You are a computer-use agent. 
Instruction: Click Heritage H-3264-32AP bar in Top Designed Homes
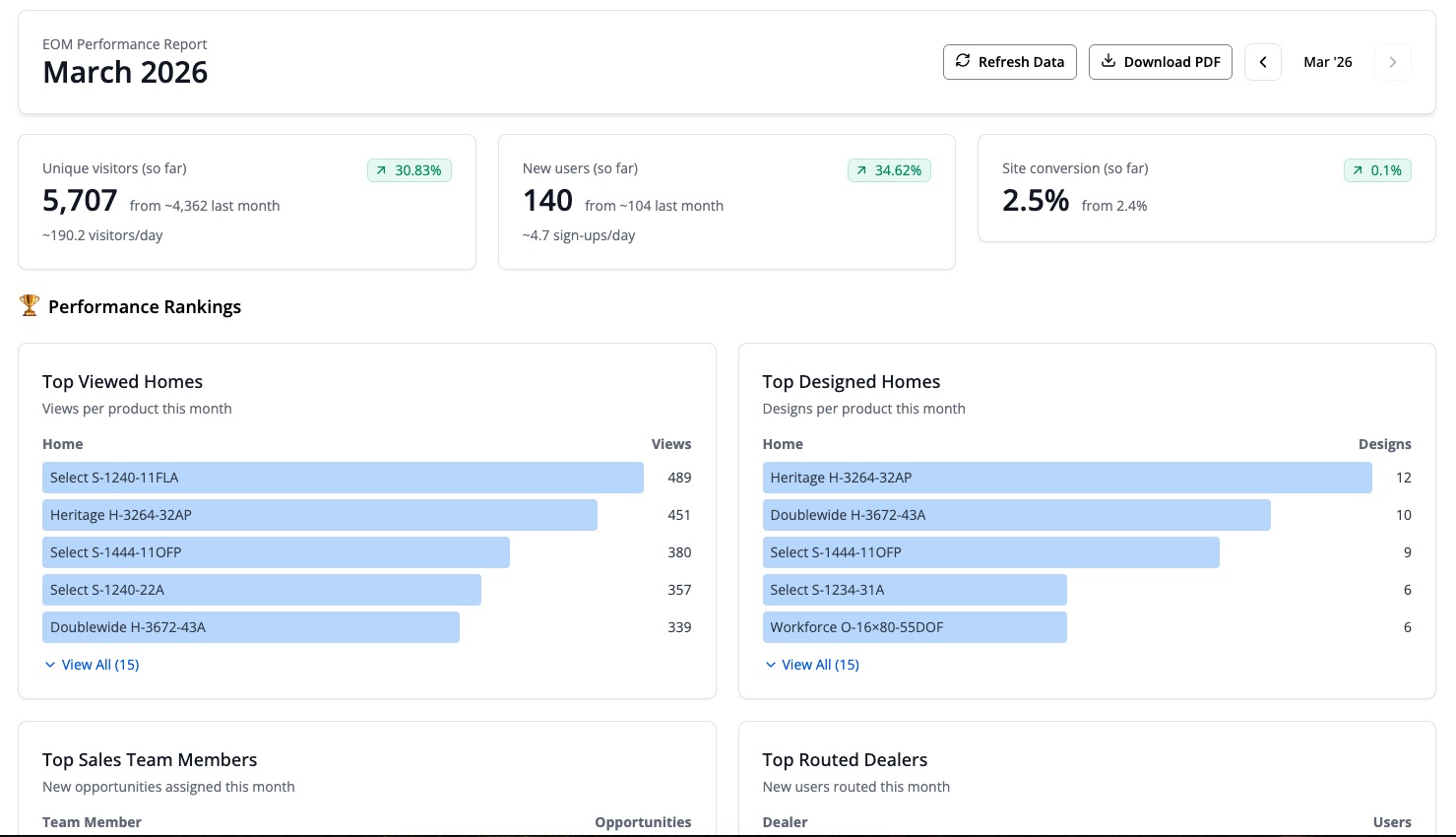point(1066,478)
